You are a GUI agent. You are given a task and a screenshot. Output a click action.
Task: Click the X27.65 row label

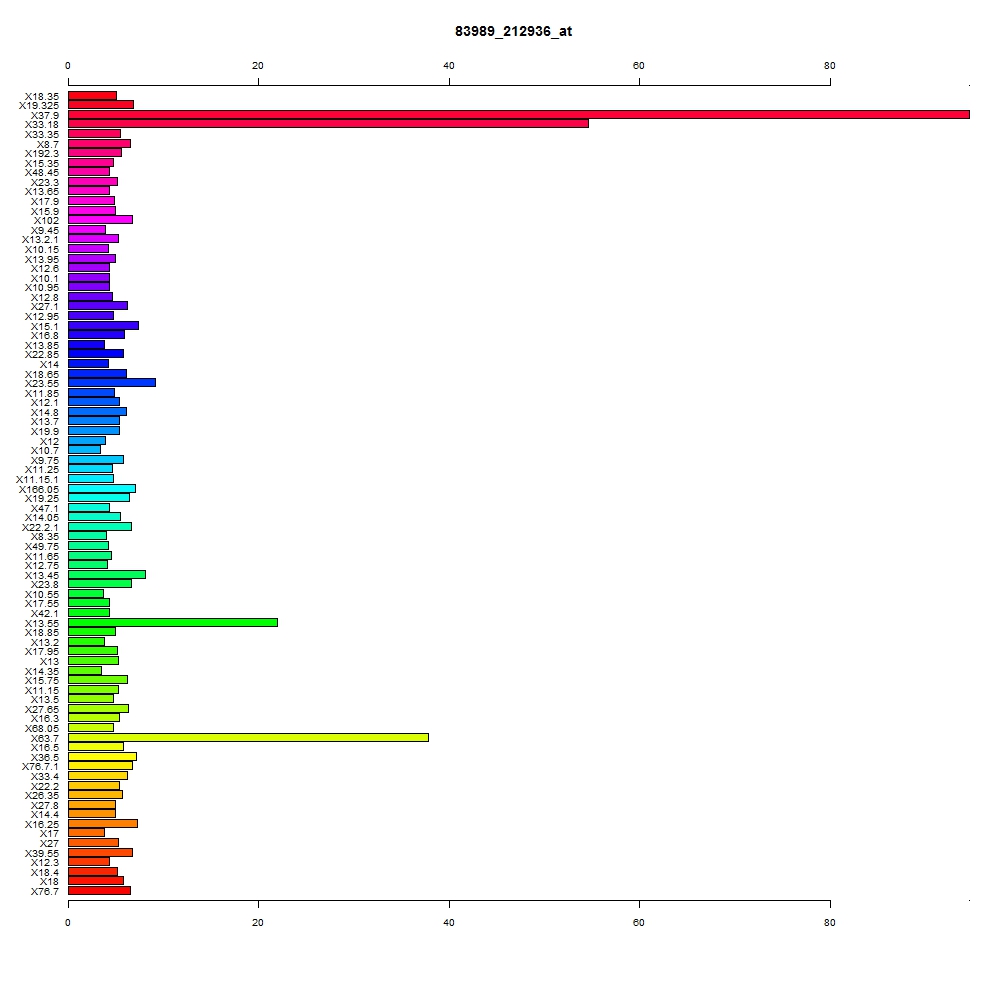[41, 709]
